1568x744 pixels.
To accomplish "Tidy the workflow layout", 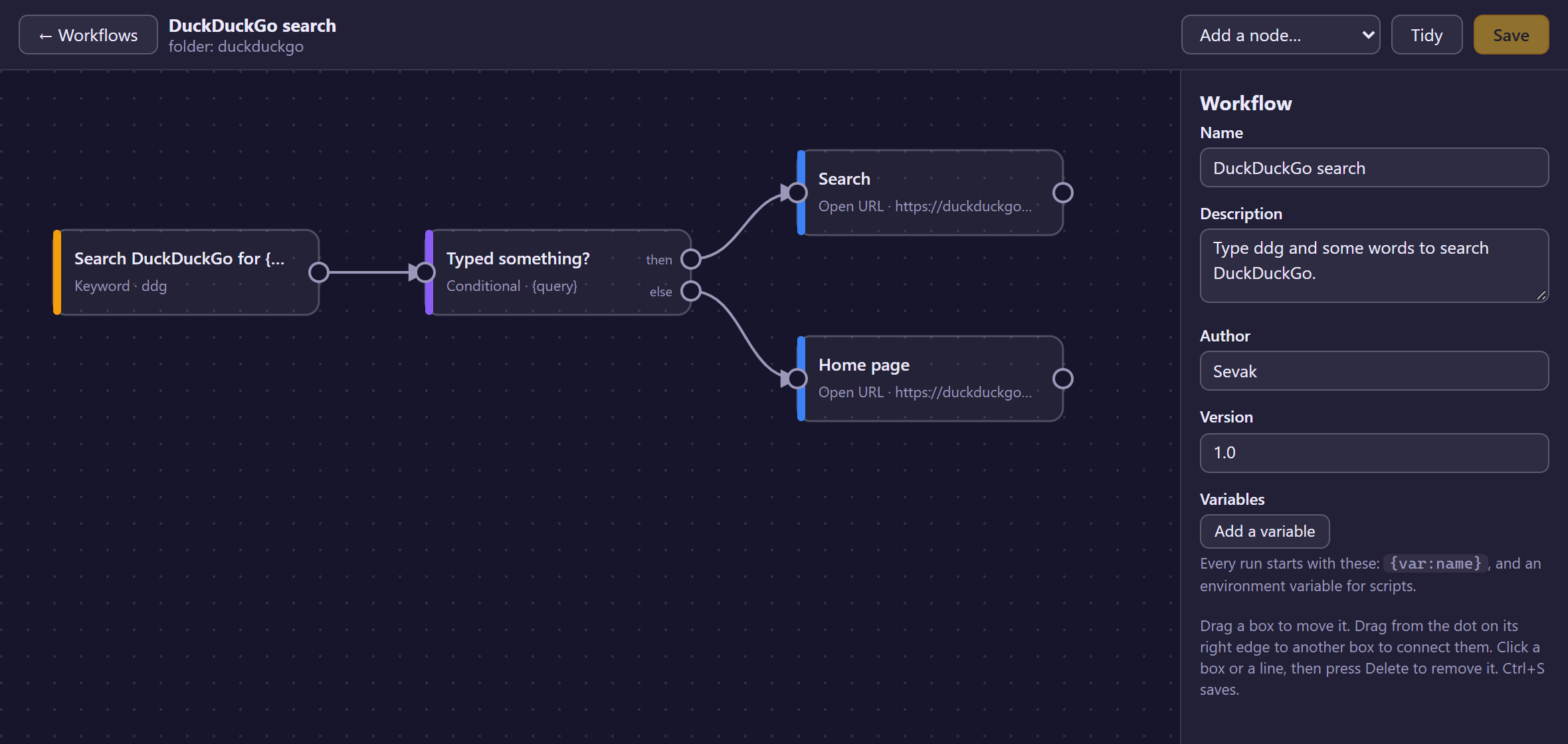I will click(x=1426, y=35).
